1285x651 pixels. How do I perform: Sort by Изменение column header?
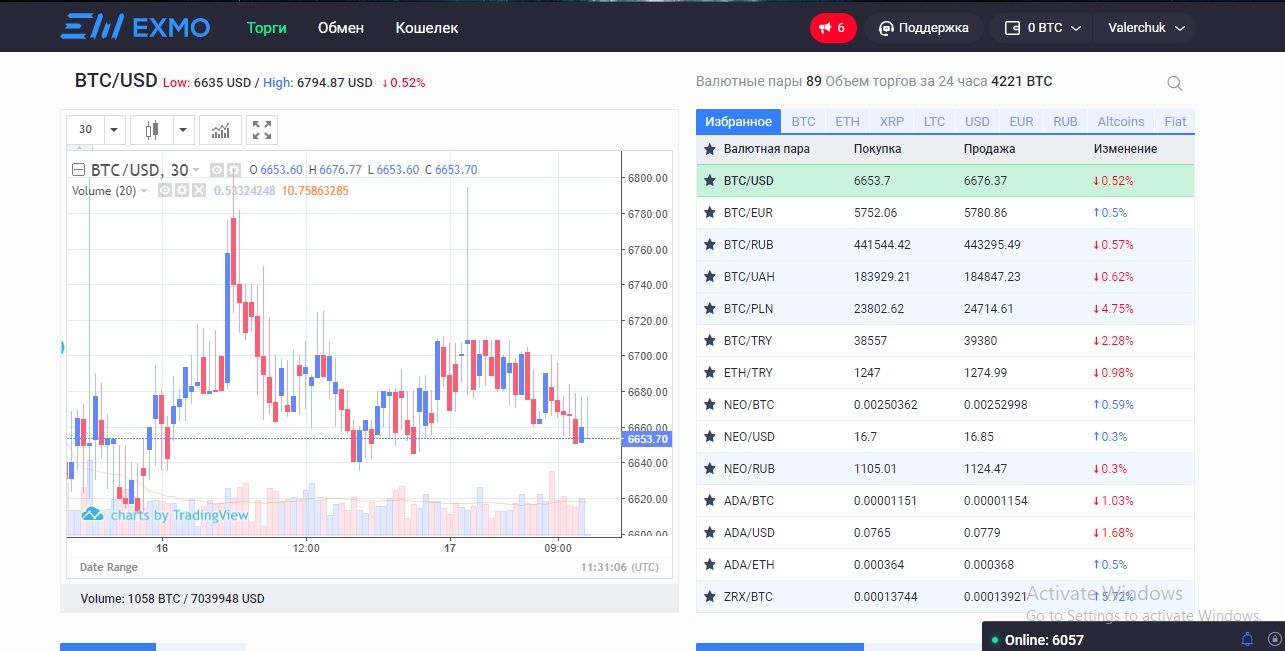[1126, 149]
